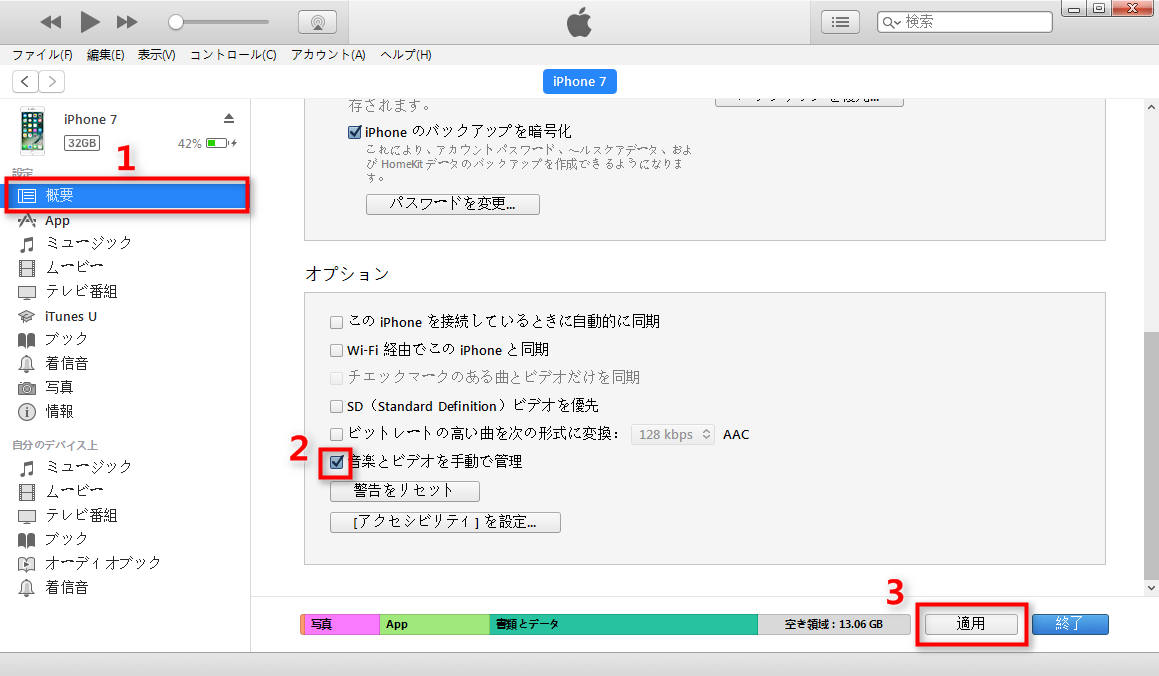Click the list view icon near search

[x=841, y=22]
